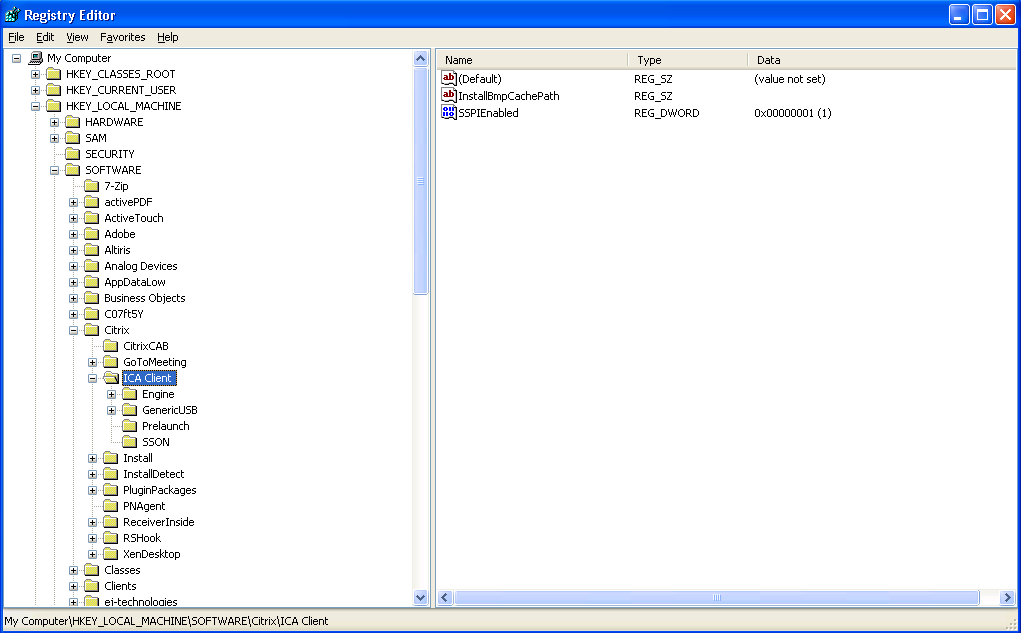
Task: Expand the InstallDetect key
Action: point(92,474)
